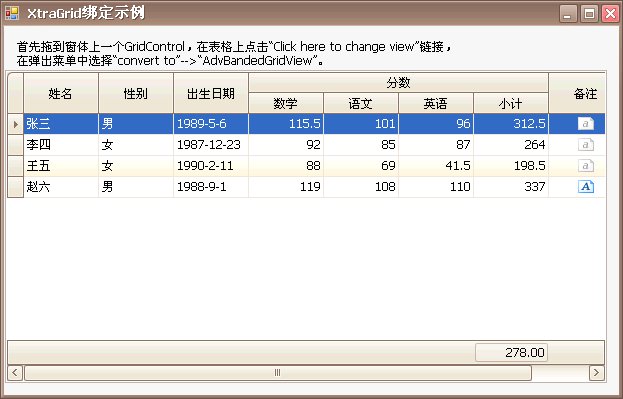Click the birth date cell 1988-9-1

click(211, 187)
